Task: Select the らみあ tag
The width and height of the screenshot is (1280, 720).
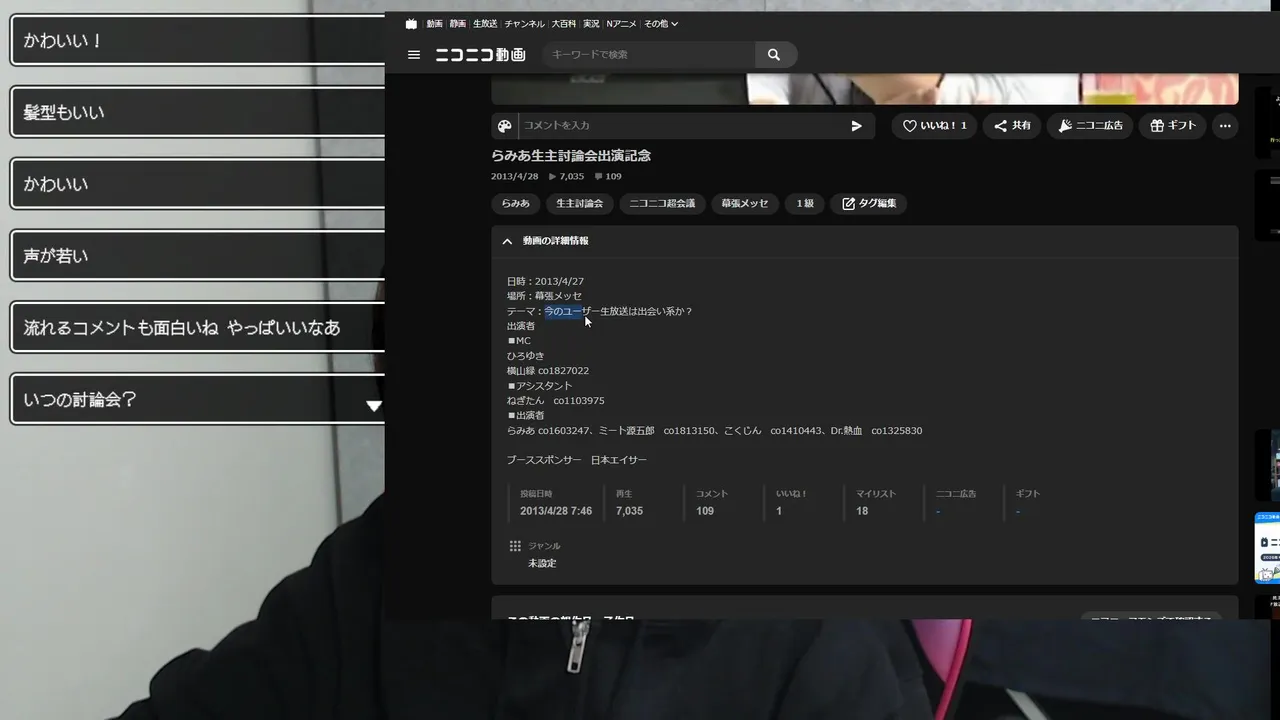Action: [x=516, y=203]
